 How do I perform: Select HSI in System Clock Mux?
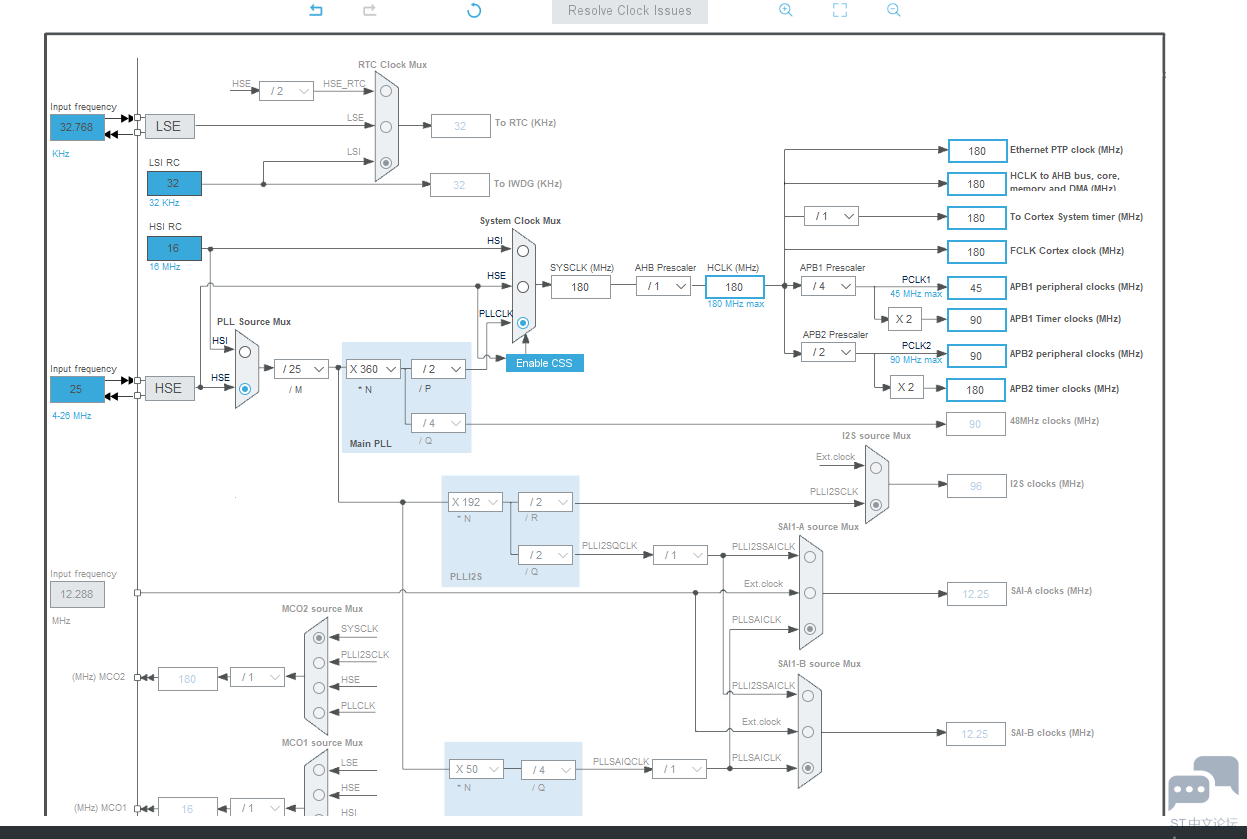pyautogui.click(x=523, y=251)
